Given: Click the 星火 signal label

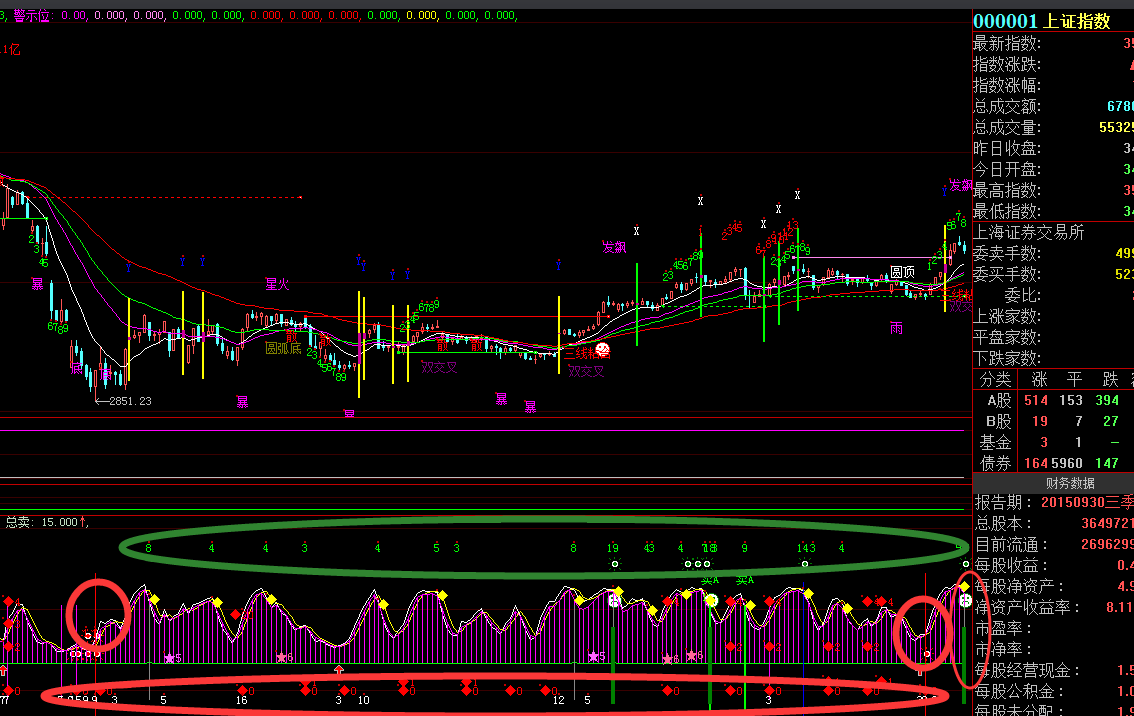Looking at the screenshot, I should pos(277,284).
